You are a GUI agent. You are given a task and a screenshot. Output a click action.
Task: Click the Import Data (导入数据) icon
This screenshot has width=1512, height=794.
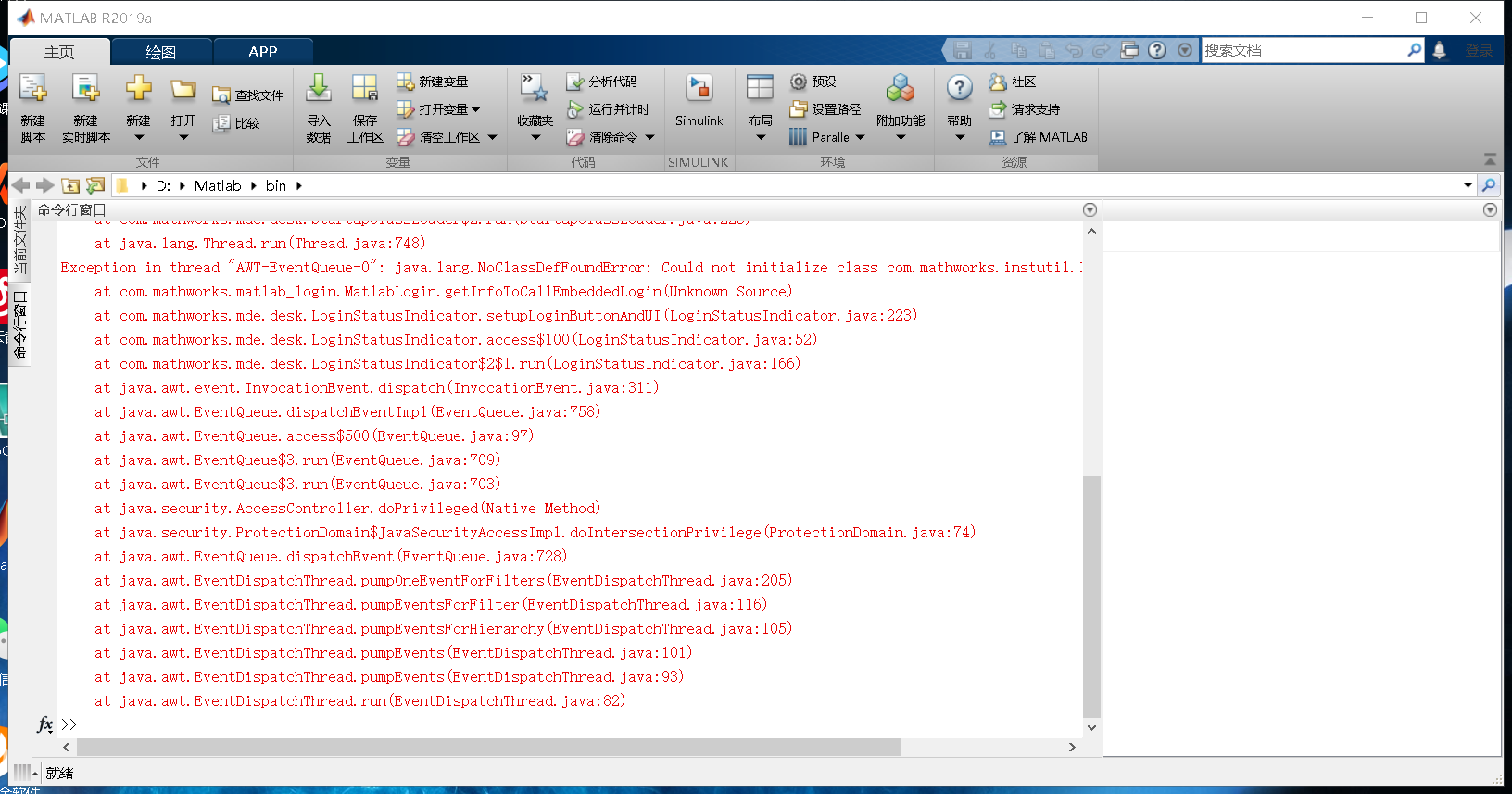tap(318, 90)
